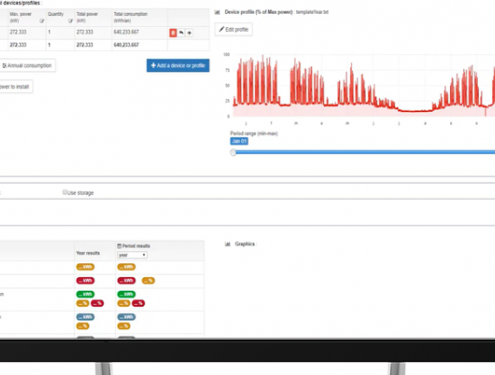Click Add a device or profile button

click(178, 65)
